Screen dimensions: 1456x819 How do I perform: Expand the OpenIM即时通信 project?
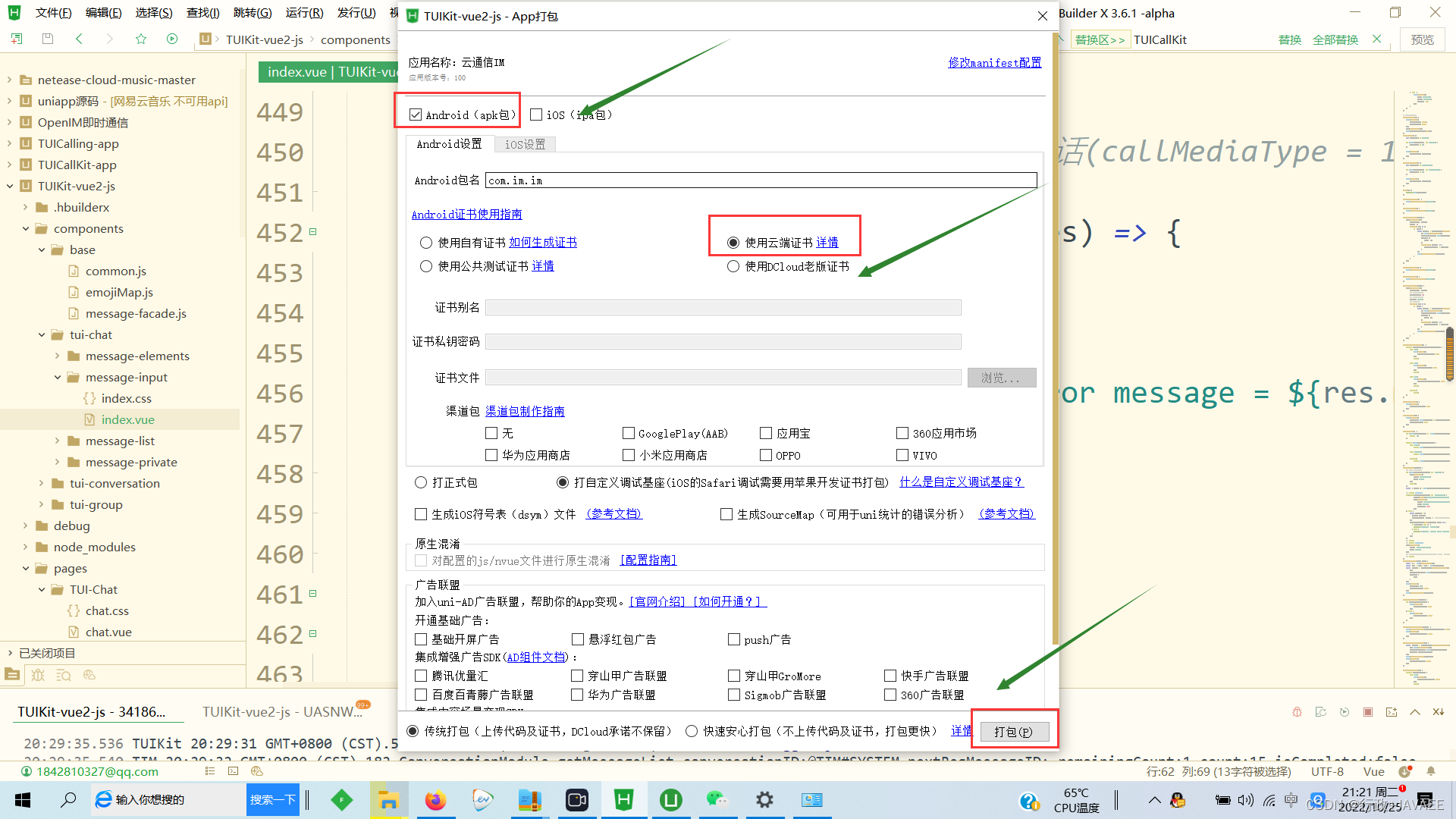[10, 122]
